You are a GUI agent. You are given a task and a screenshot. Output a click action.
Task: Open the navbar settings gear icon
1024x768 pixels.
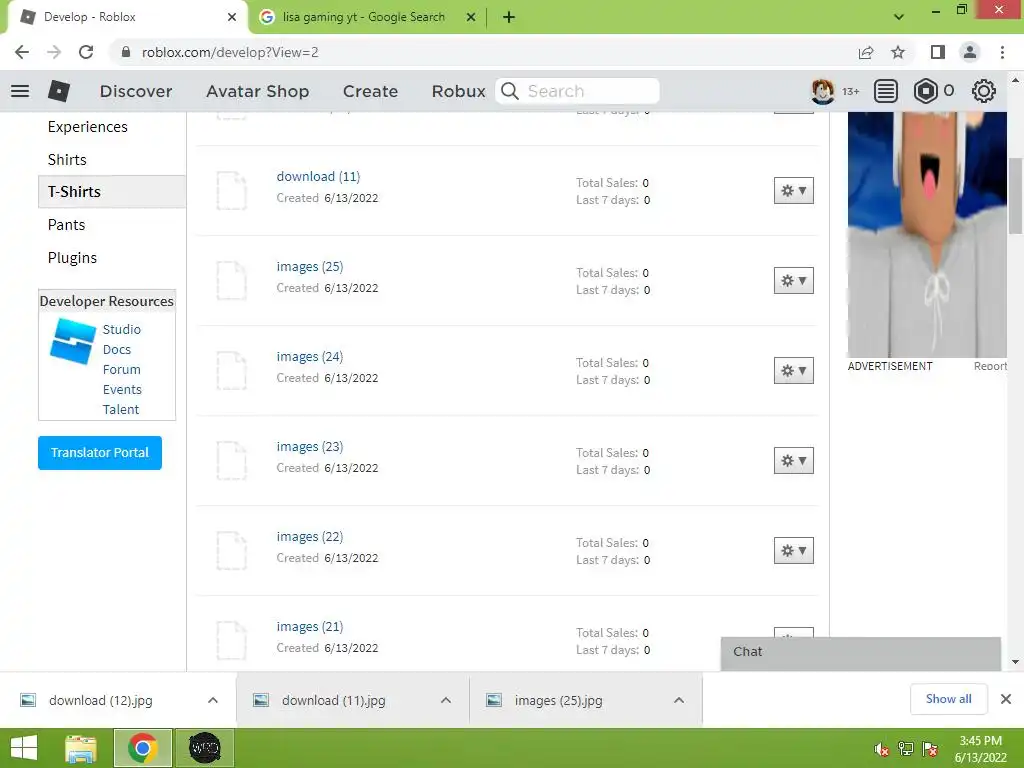click(984, 91)
